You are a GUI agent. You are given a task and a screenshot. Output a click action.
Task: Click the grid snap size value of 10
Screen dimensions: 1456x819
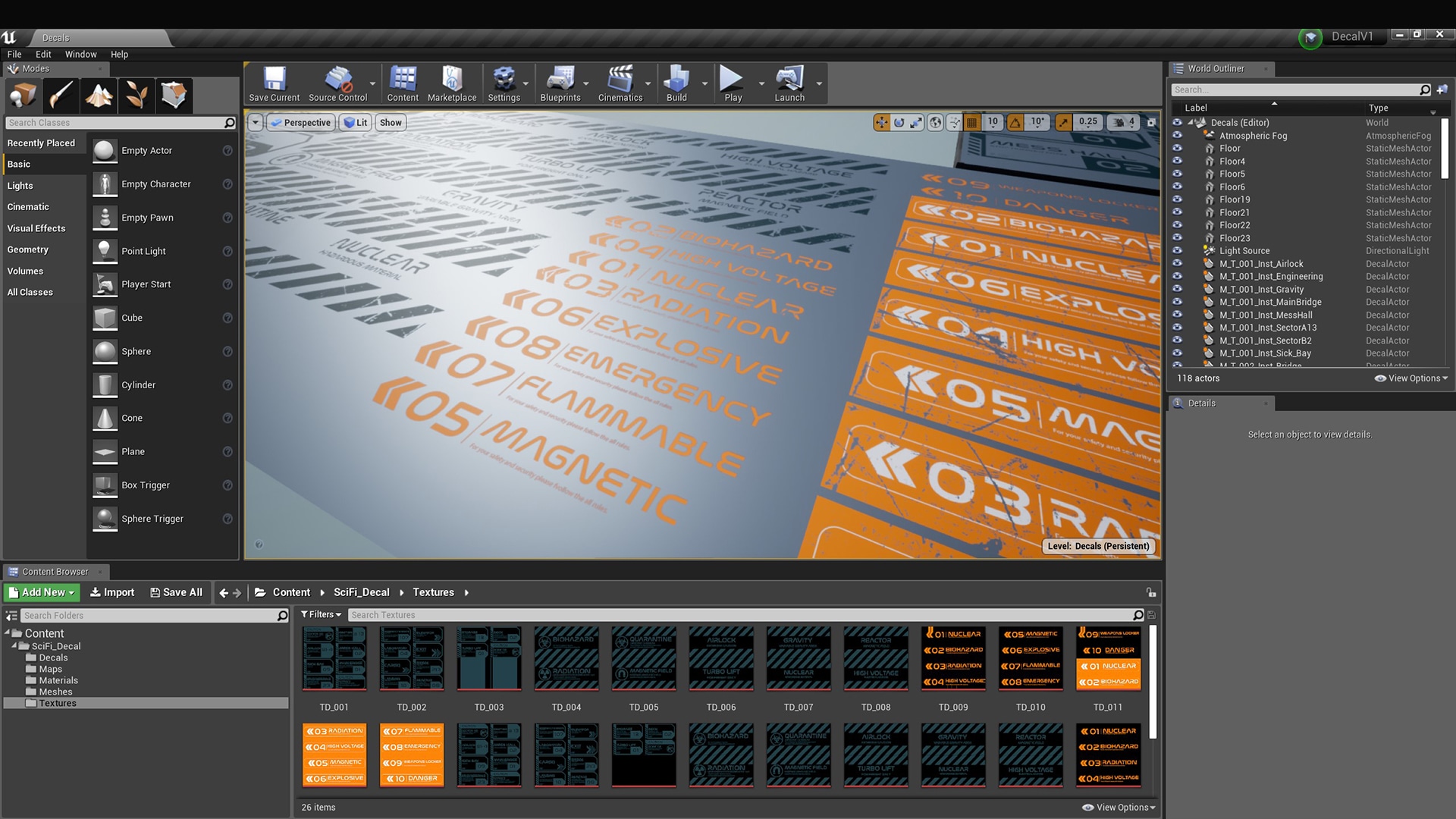click(x=992, y=122)
